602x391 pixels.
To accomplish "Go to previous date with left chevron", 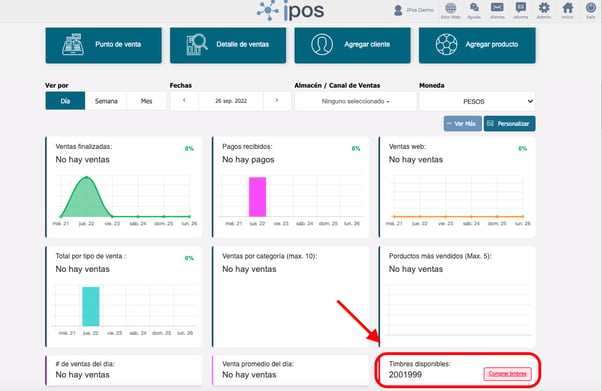I will (184, 101).
